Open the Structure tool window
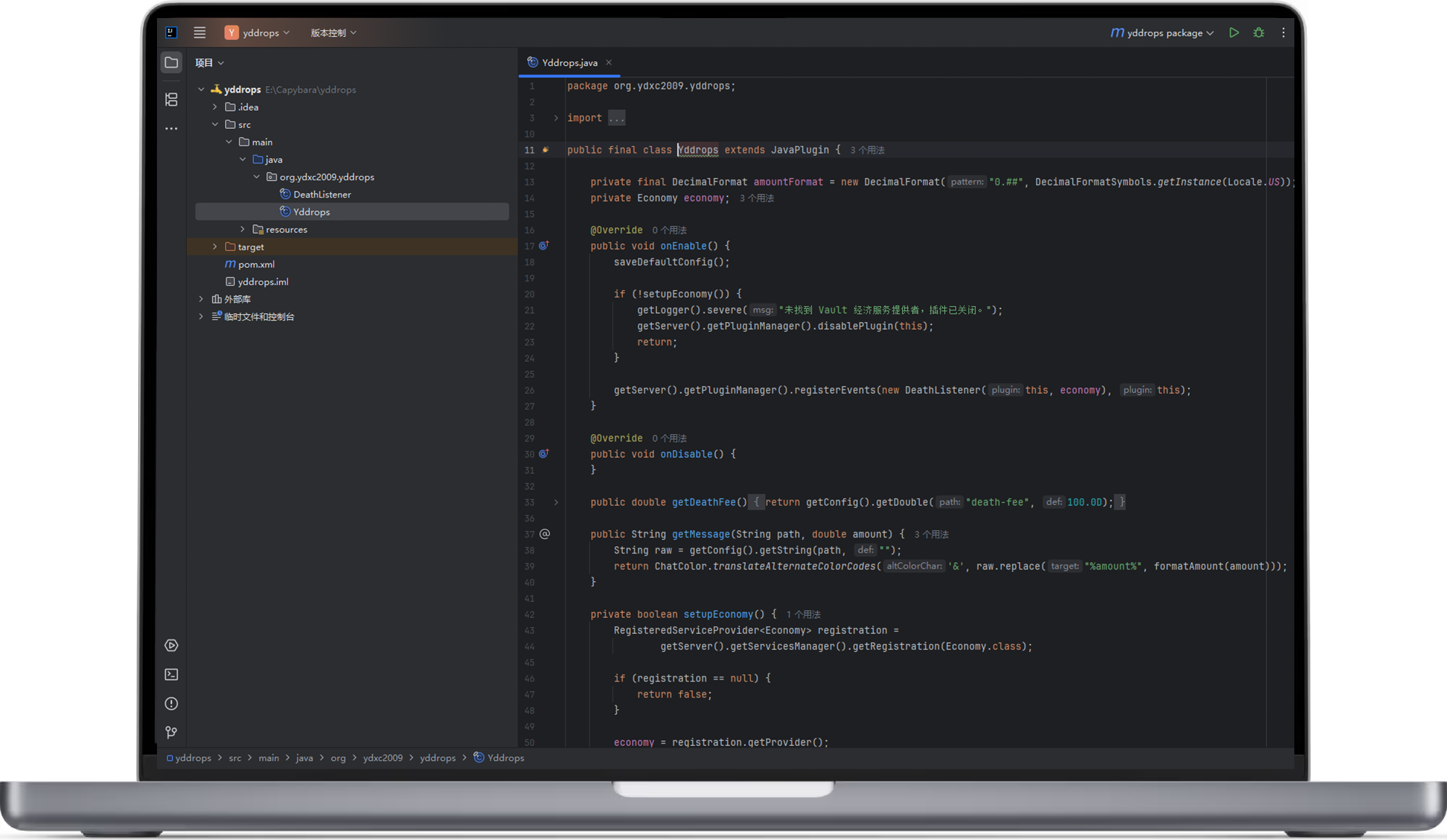This screenshot has width=1447, height=840. click(x=171, y=100)
